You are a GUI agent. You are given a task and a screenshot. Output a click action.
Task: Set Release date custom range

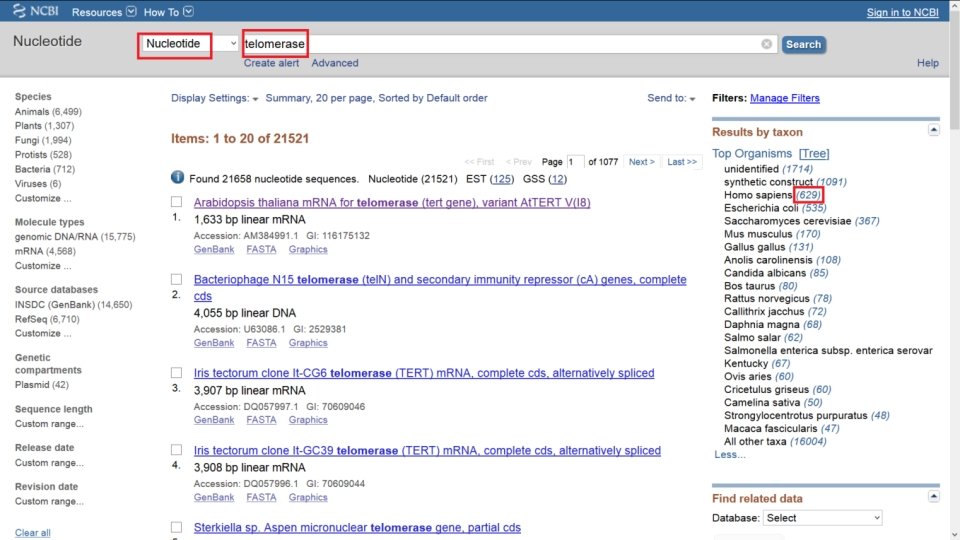coord(49,463)
